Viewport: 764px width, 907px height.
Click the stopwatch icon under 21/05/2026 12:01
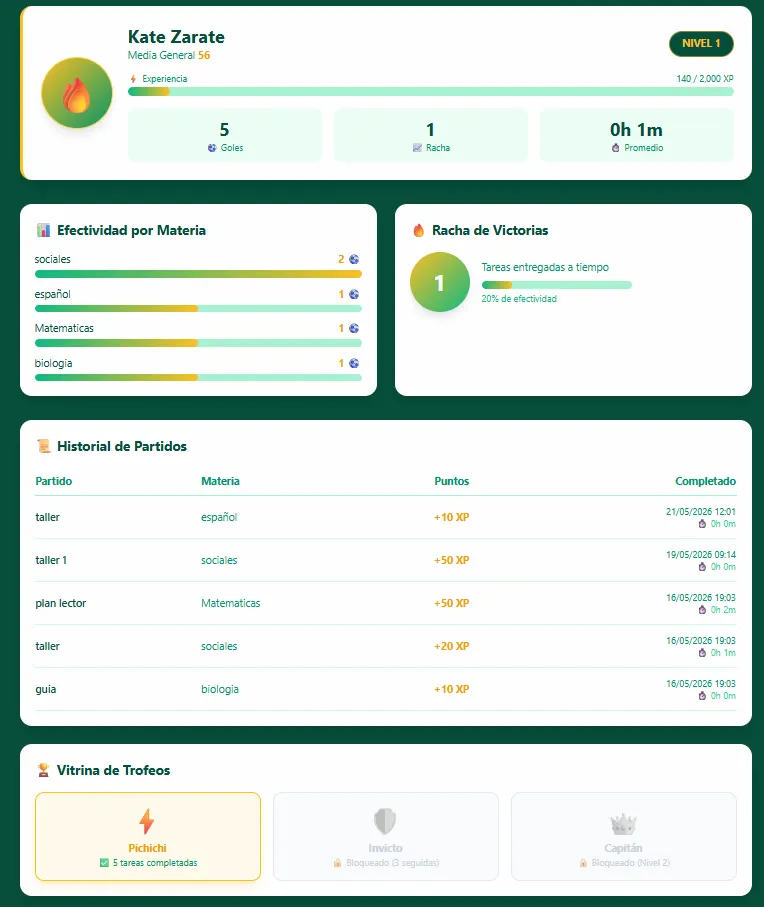click(702, 524)
